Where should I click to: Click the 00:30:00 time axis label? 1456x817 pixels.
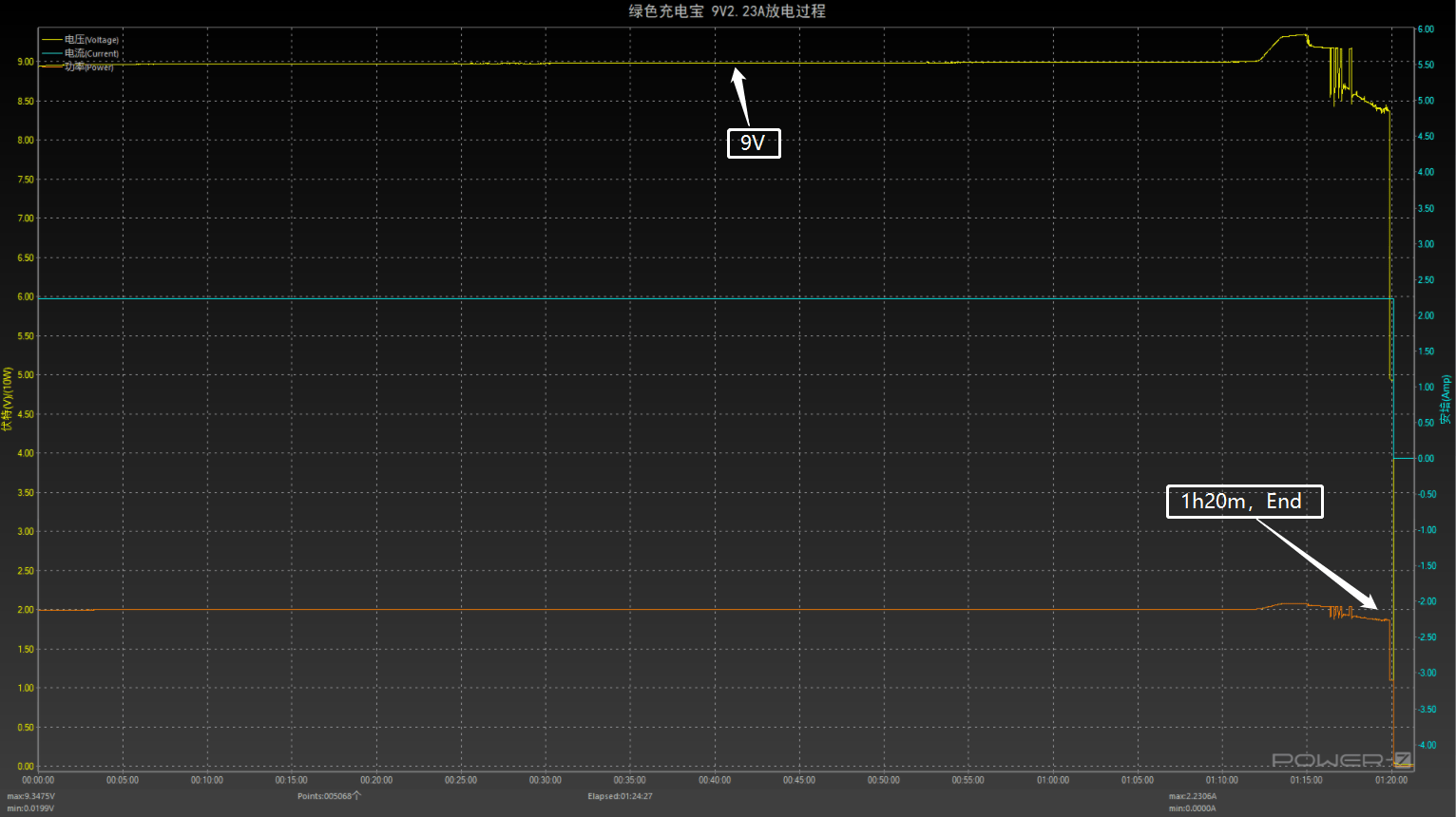(x=546, y=780)
